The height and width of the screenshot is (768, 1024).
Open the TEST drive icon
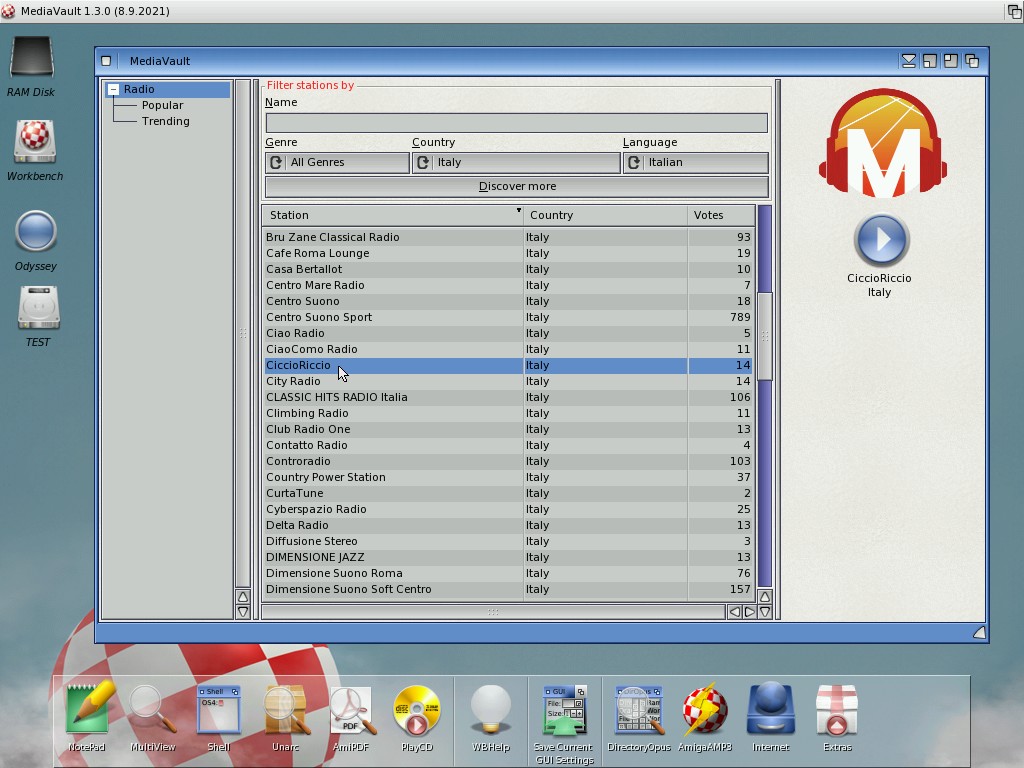(38, 309)
